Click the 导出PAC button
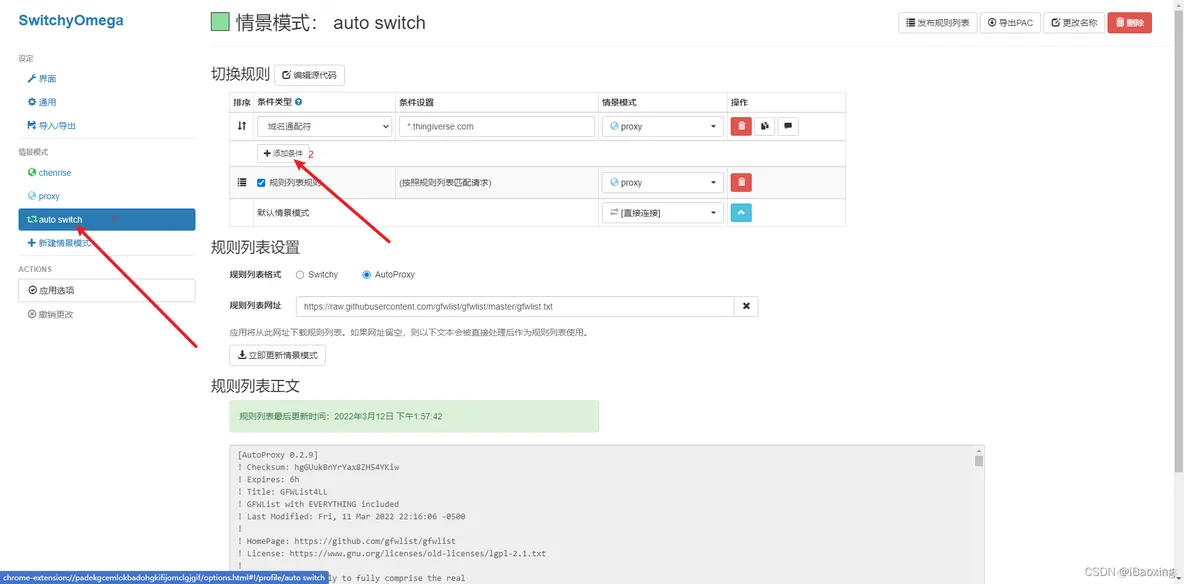This screenshot has width=1184, height=584. pos(1010,23)
